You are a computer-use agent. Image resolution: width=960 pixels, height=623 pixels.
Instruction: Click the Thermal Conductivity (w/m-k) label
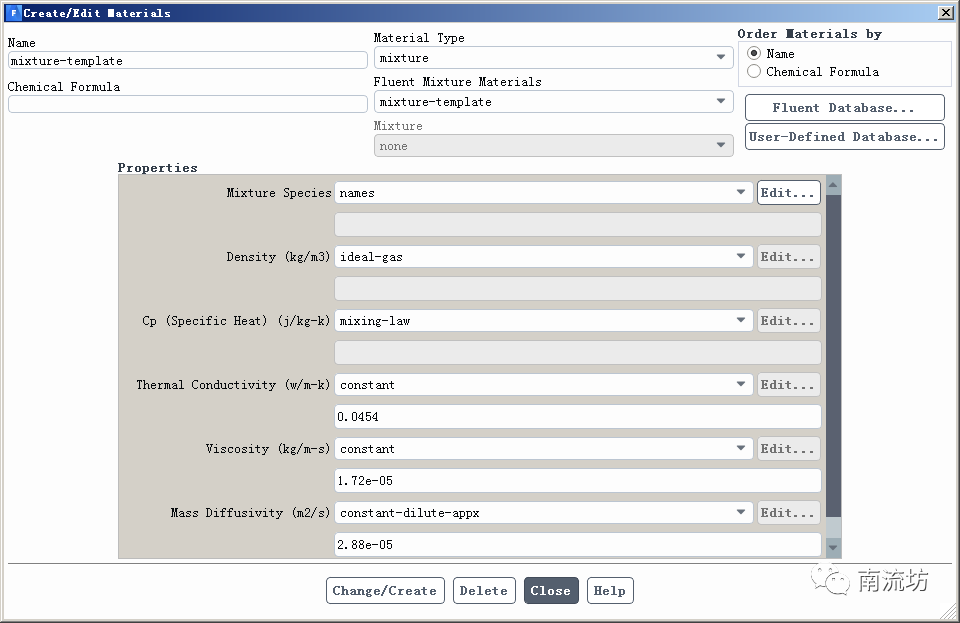[x=233, y=385]
